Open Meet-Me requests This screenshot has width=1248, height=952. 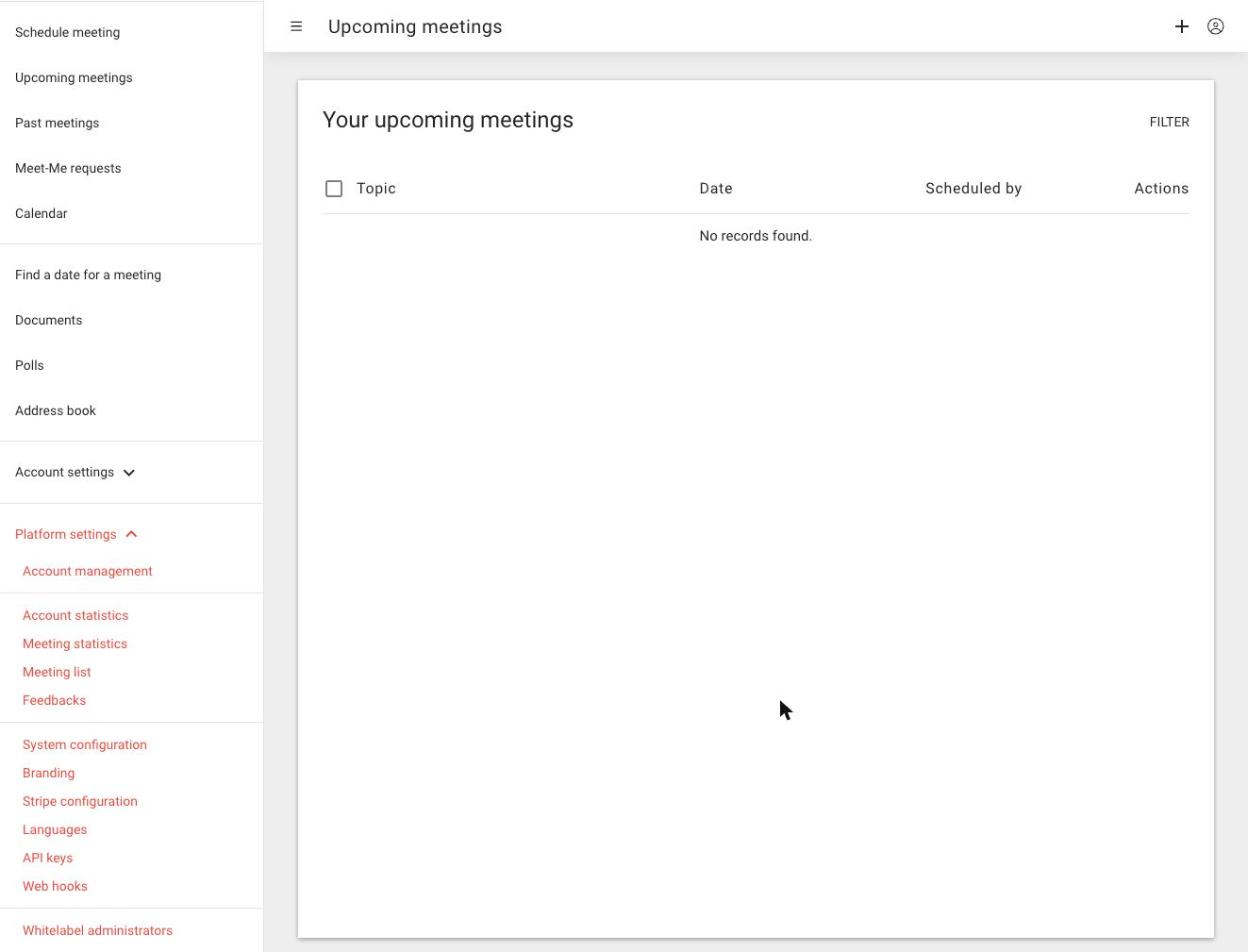(68, 168)
